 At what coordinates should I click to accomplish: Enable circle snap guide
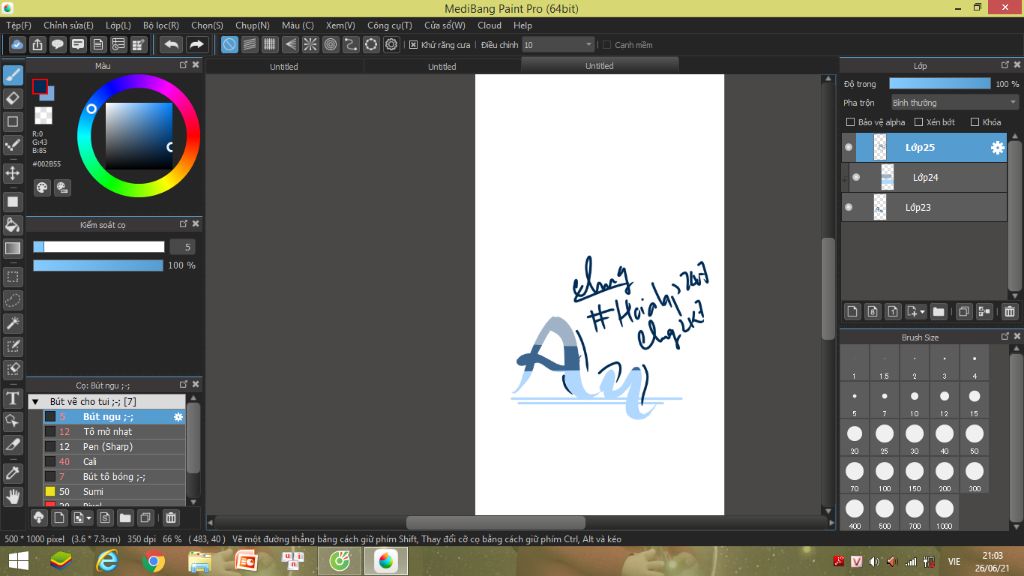pyautogui.click(x=330, y=44)
